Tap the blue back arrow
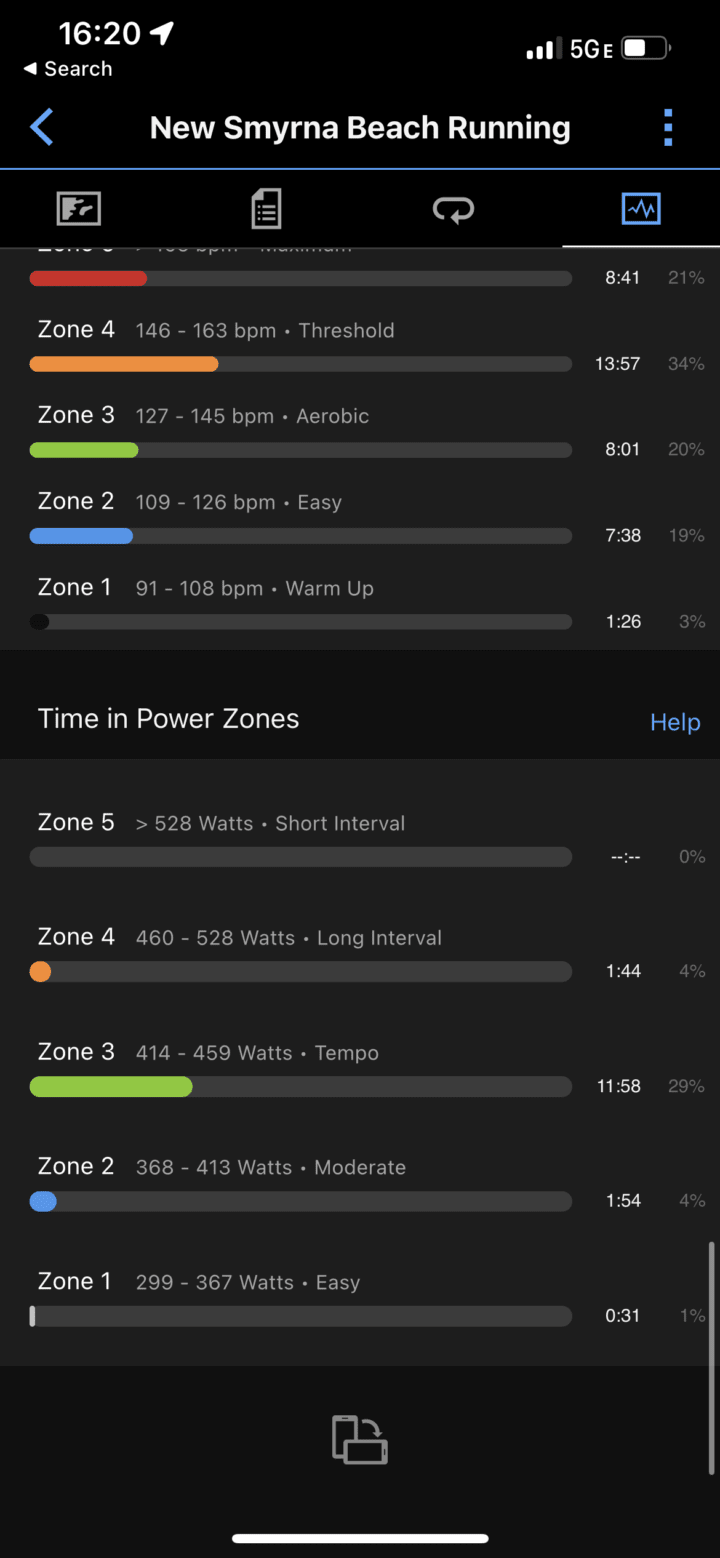This screenshot has height=1558, width=720. [42, 128]
